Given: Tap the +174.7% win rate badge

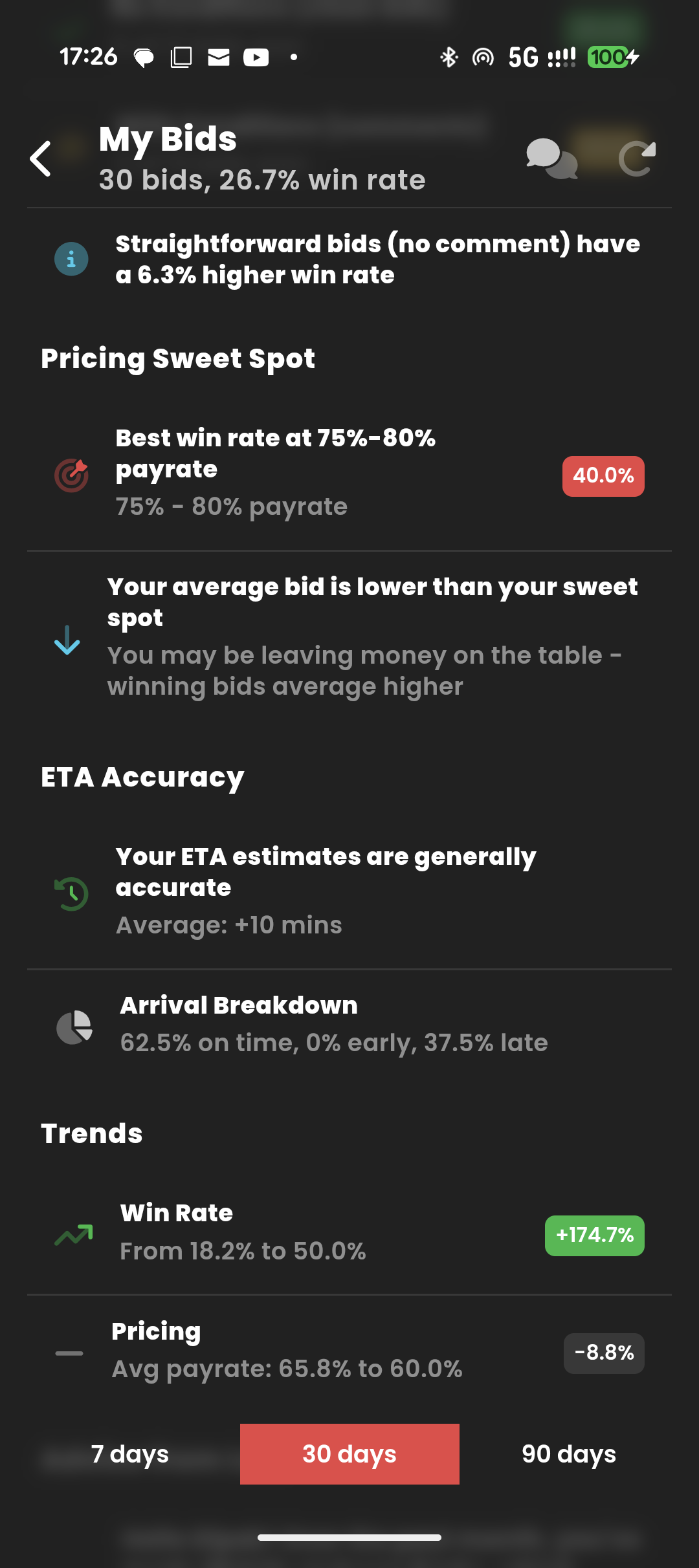Looking at the screenshot, I should (594, 1236).
